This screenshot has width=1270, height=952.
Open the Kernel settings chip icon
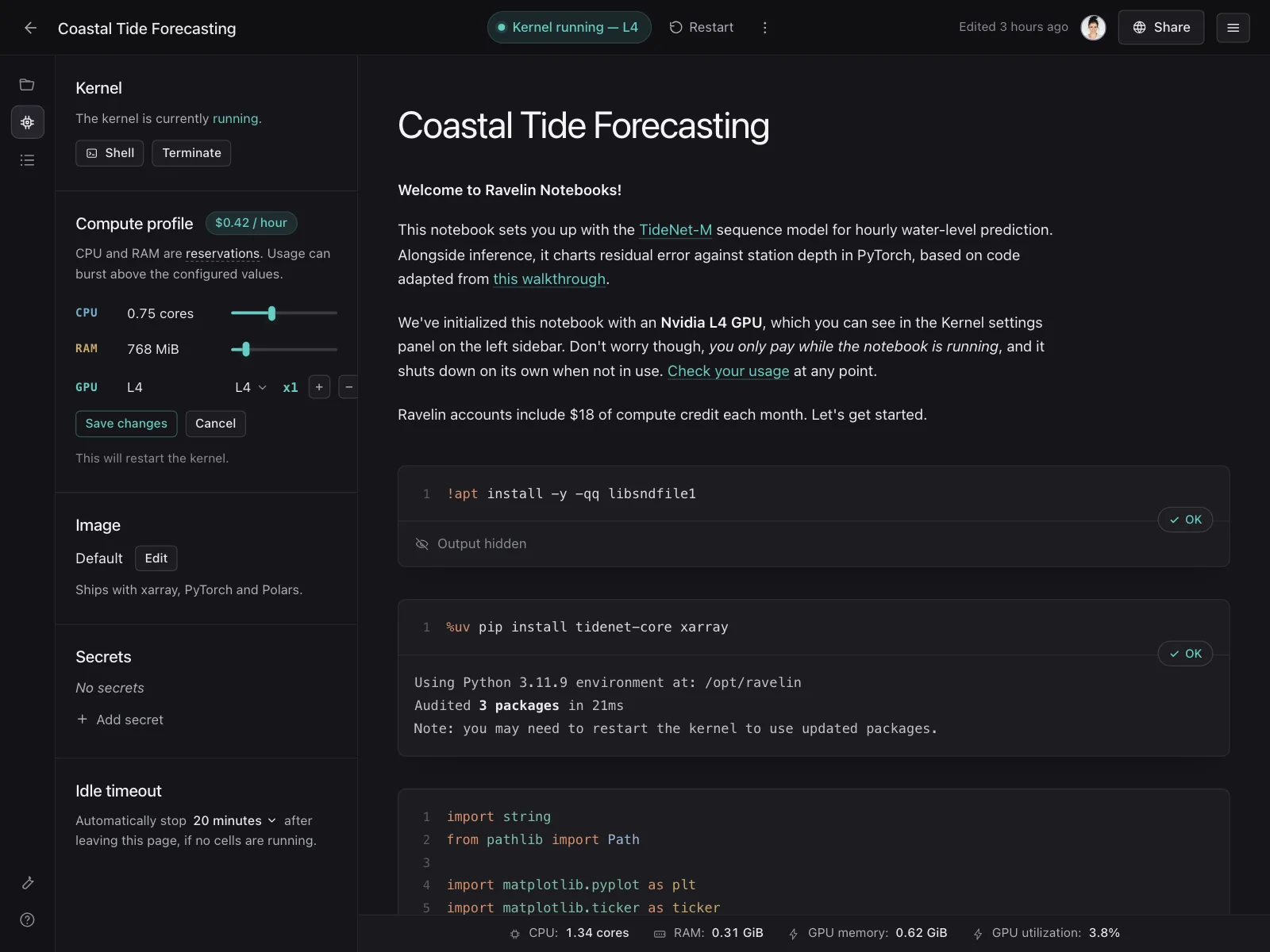click(x=27, y=122)
